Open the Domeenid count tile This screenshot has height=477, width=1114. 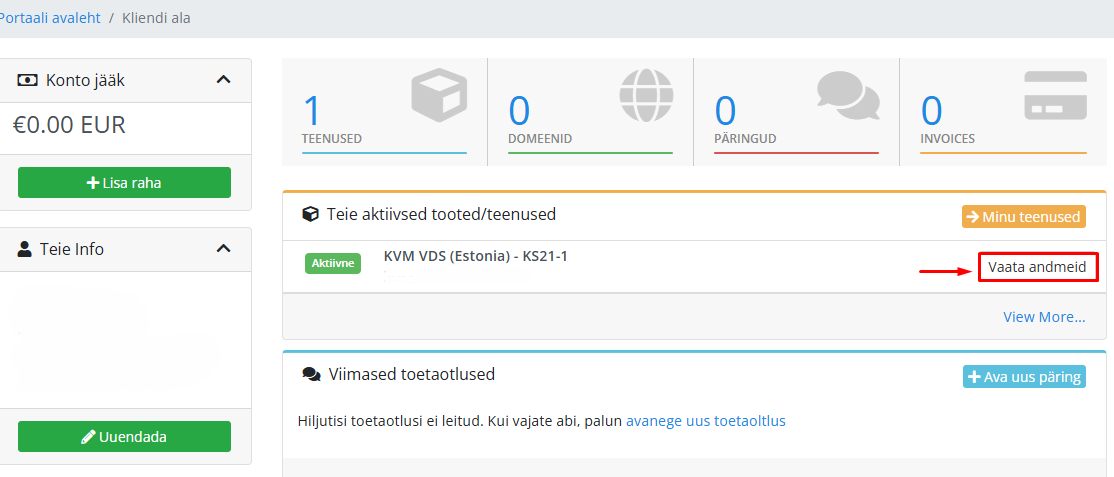tap(590, 112)
